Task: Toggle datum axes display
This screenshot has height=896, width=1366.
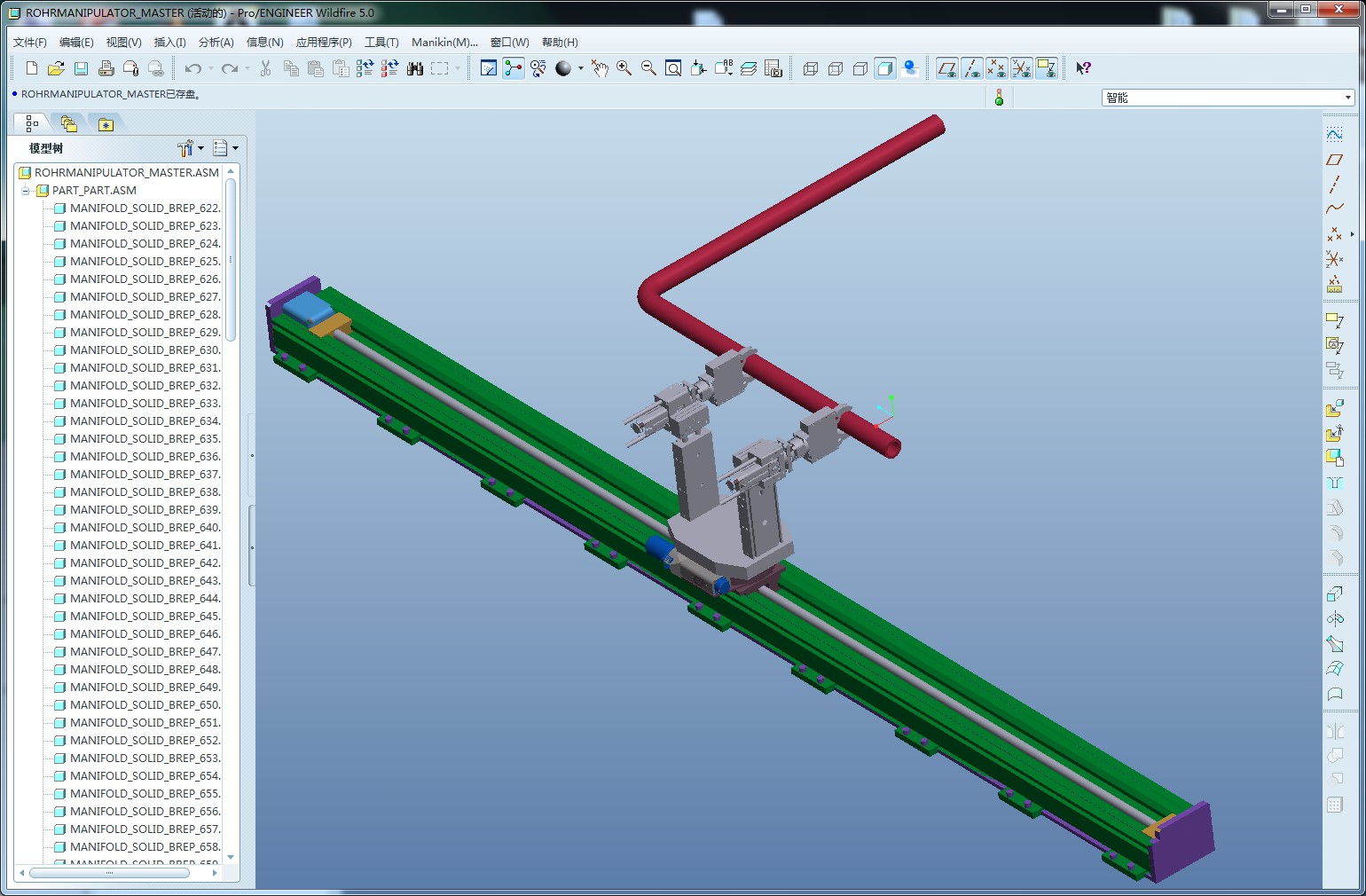Action: 972,68
